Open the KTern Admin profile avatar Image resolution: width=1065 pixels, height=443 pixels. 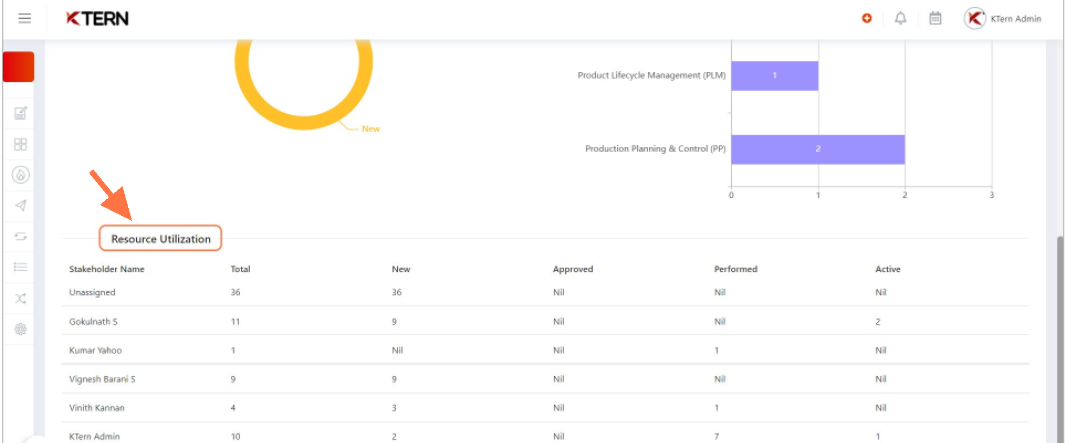point(975,18)
